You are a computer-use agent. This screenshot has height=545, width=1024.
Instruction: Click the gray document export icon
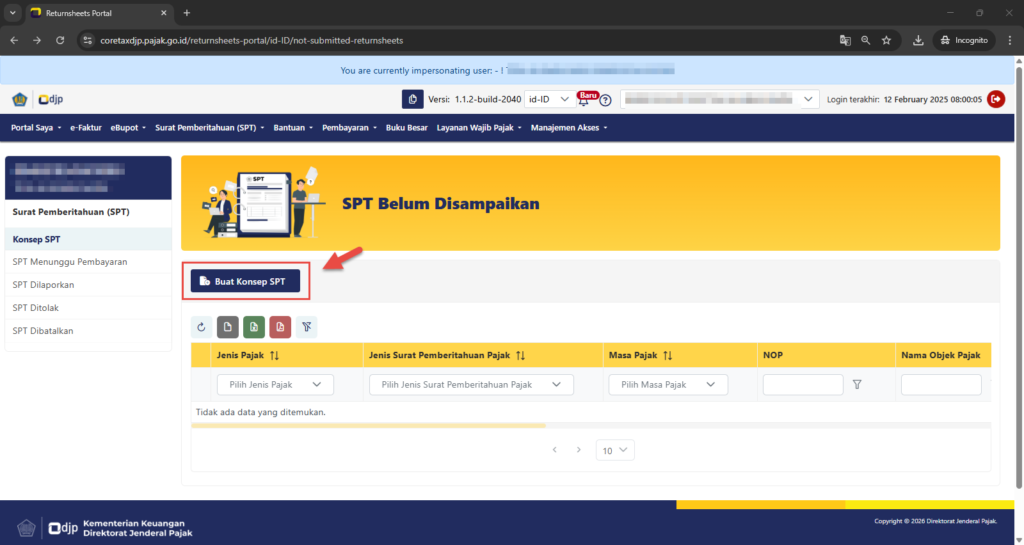click(227, 326)
